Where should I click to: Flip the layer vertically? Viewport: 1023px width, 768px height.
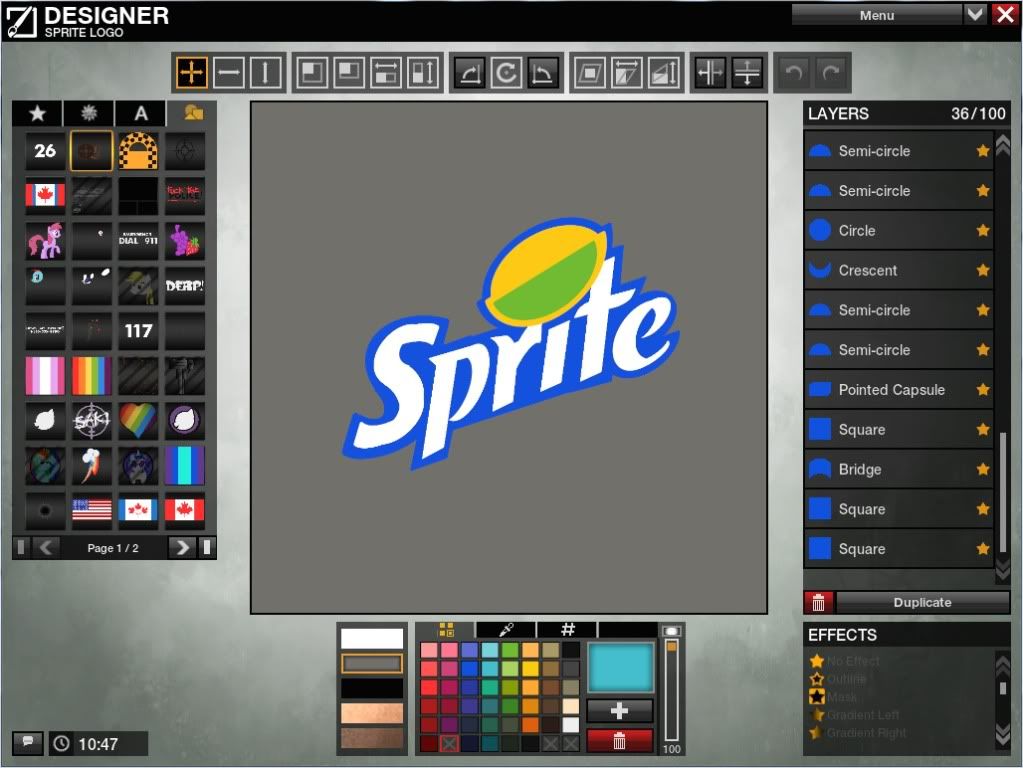click(x=747, y=72)
